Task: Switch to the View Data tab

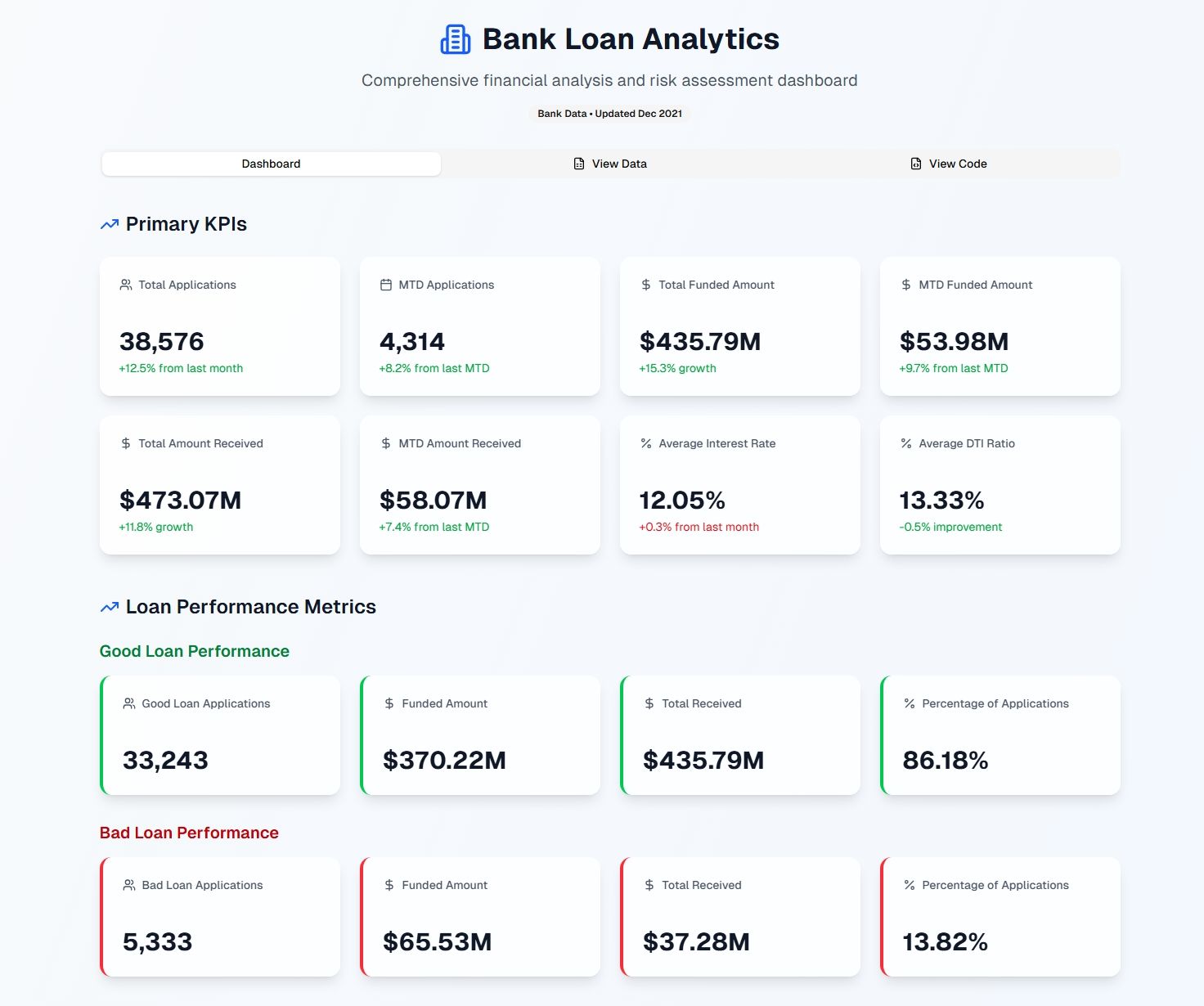Action: click(609, 164)
